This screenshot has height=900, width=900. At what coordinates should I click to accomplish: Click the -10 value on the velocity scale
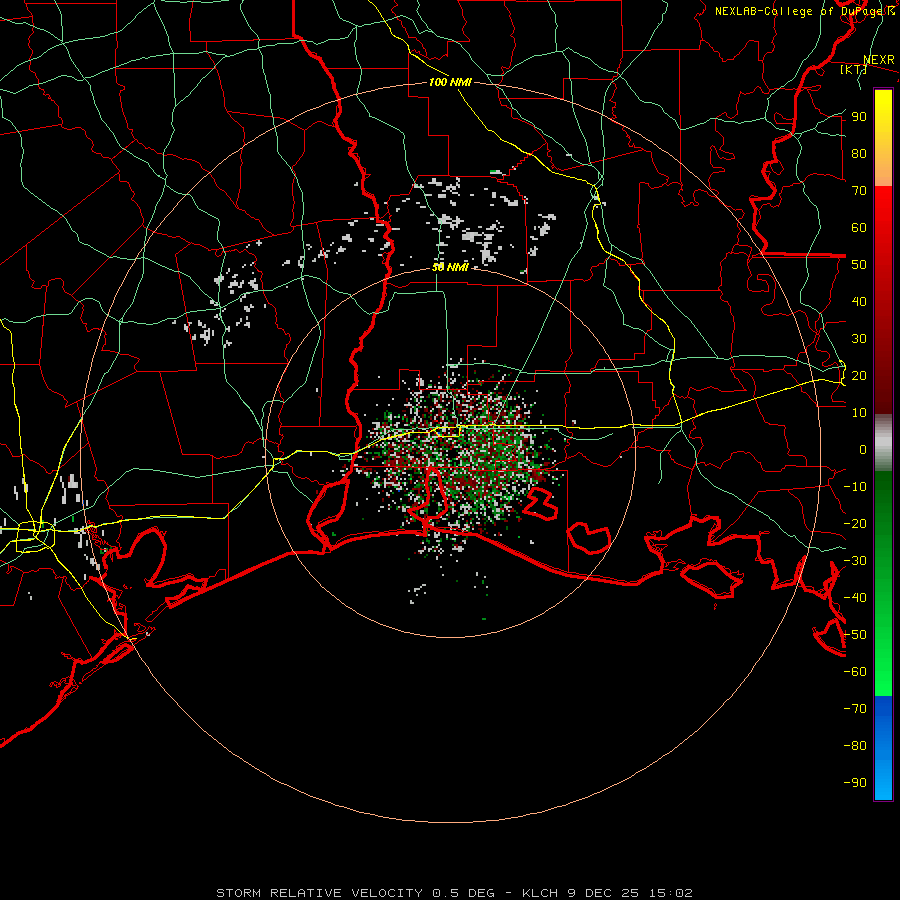click(855, 487)
